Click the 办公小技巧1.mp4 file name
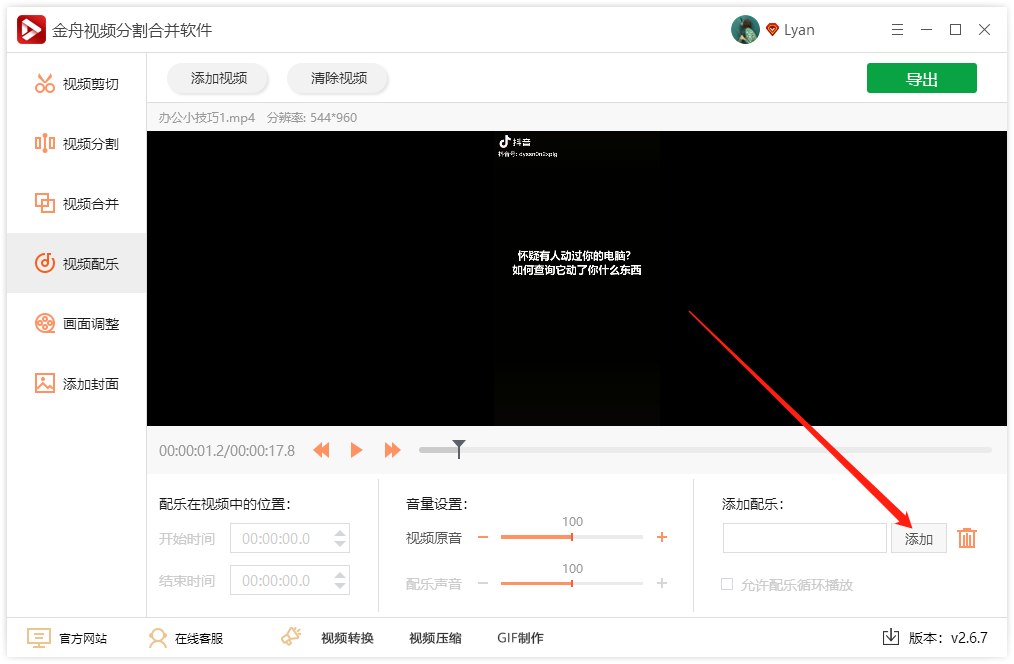This screenshot has height=664, width=1014. pos(207,118)
